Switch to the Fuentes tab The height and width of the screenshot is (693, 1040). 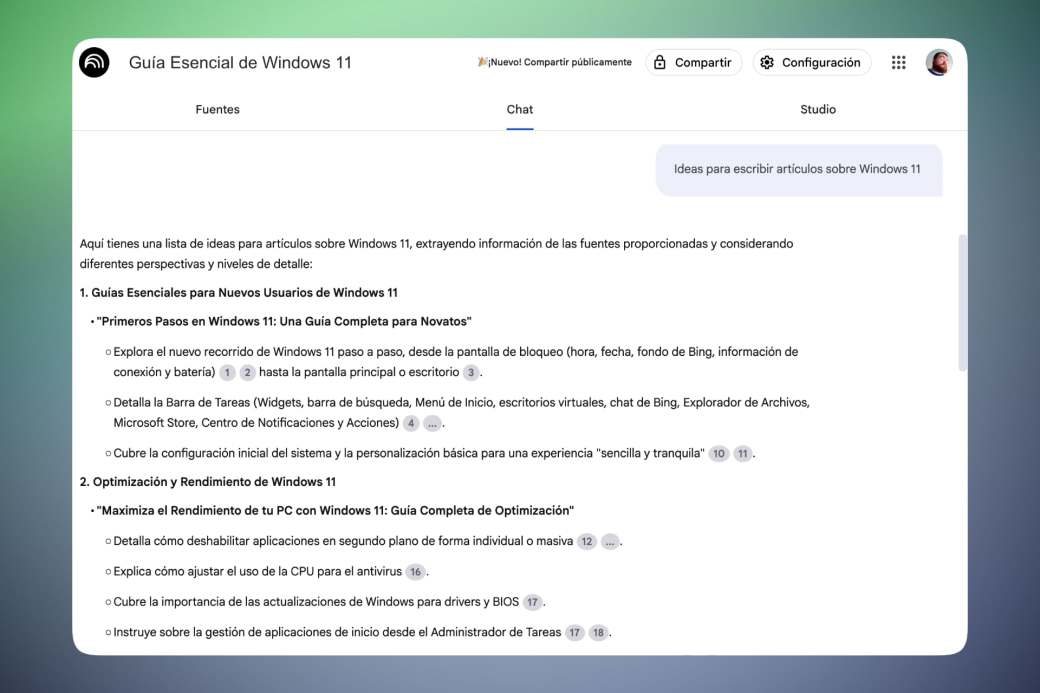218,109
